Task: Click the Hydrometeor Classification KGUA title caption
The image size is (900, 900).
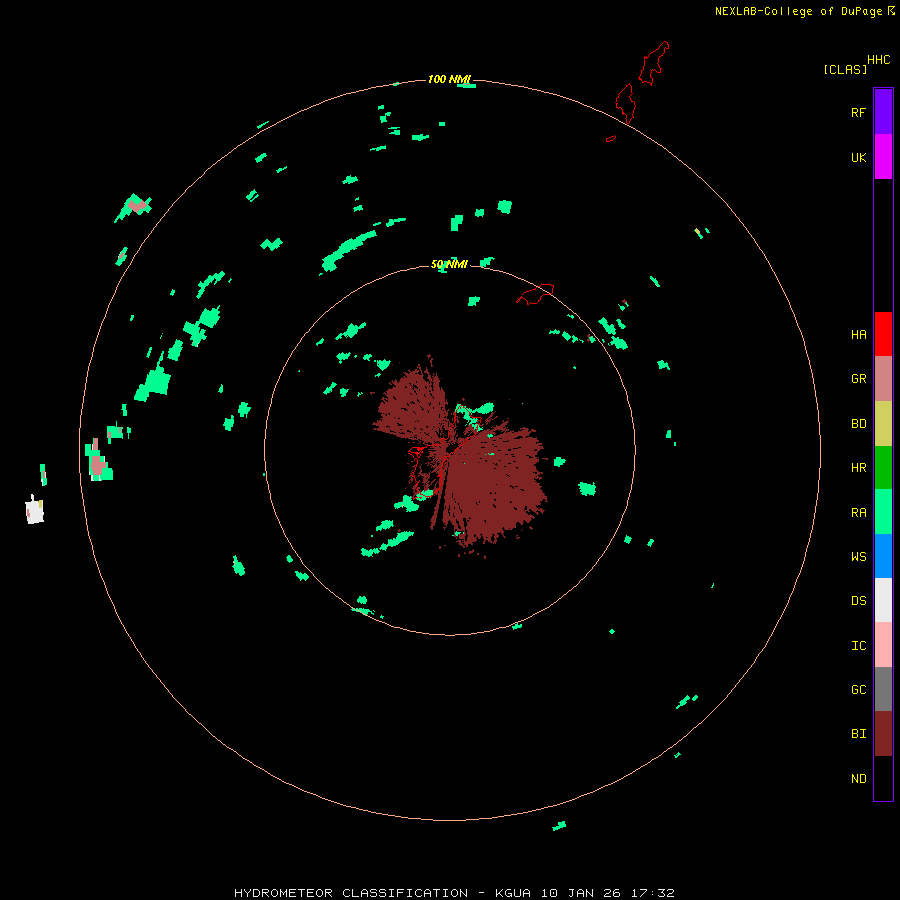Action: tap(454, 893)
